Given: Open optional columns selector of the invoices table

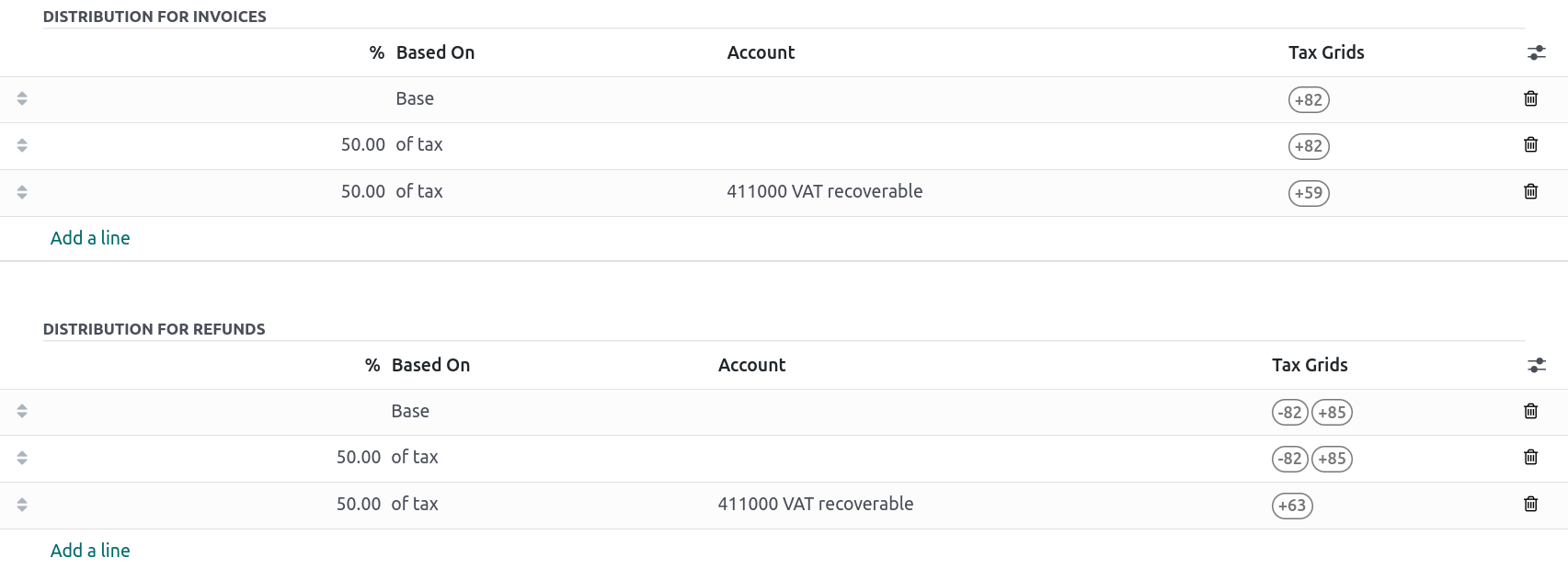Looking at the screenshot, I should [x=1537, y=52].
